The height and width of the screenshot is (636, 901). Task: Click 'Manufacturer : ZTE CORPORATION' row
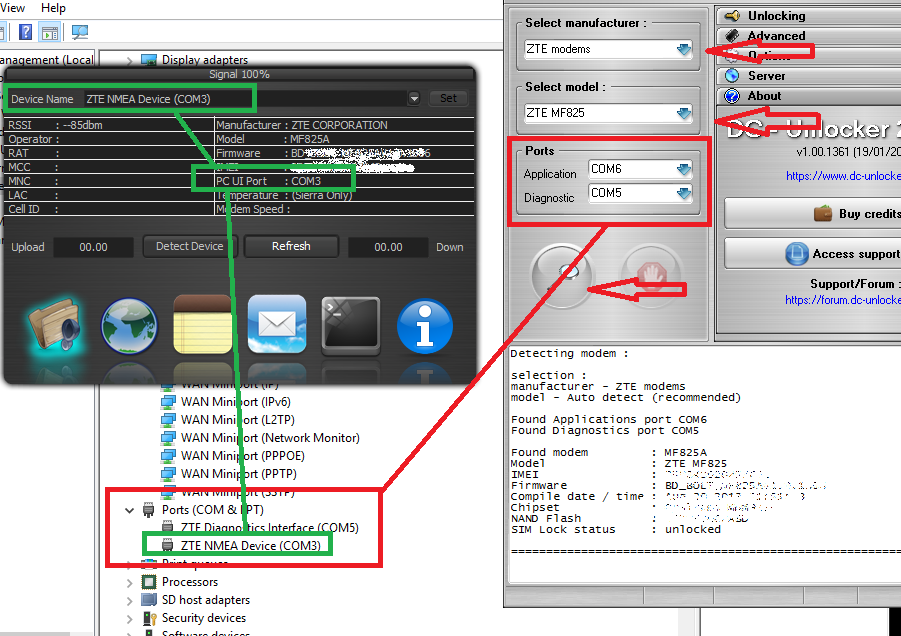click(345, 125)
